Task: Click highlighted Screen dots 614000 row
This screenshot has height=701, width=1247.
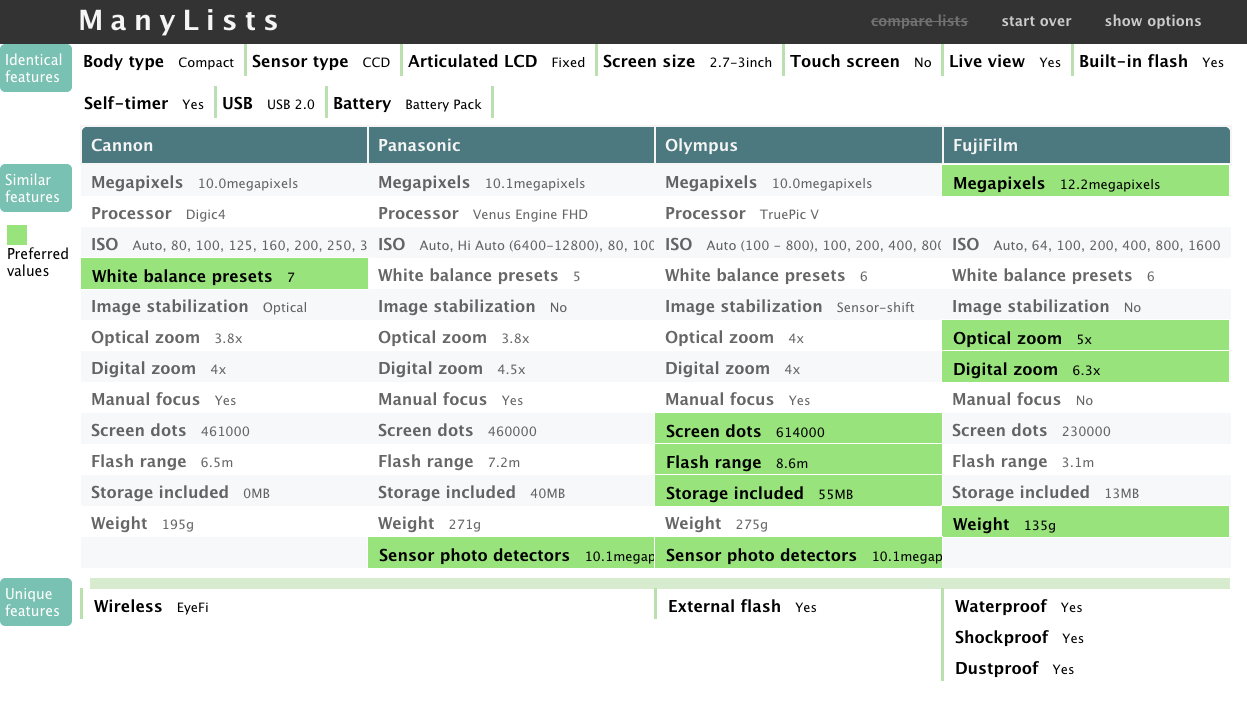Action: [x=798, y=431]
